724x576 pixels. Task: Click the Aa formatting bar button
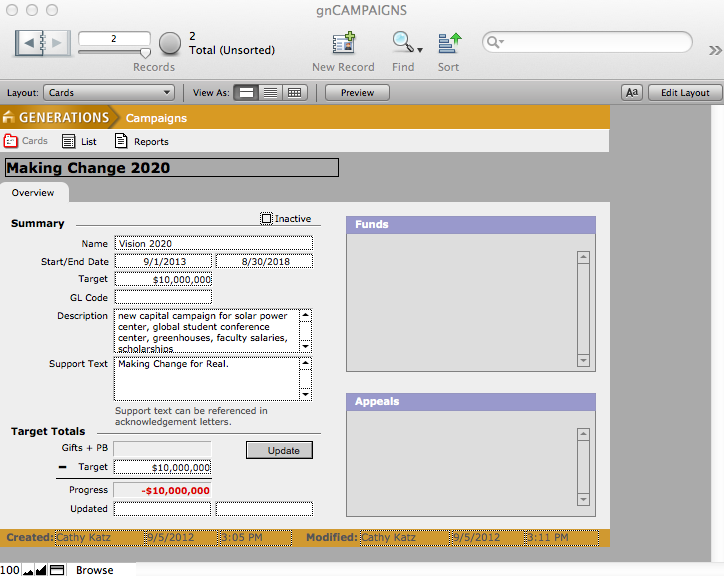[631, 93]
